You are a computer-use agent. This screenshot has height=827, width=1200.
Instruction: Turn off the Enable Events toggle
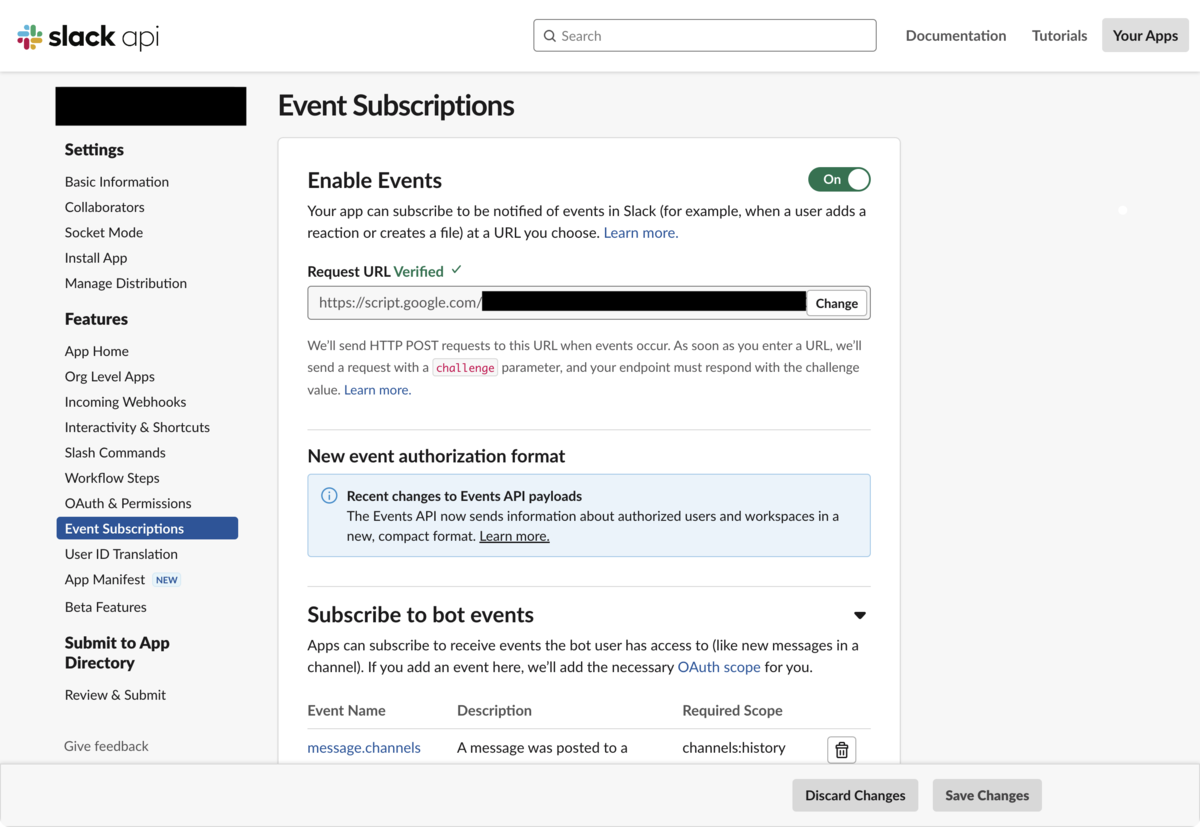tap(839, 179)
